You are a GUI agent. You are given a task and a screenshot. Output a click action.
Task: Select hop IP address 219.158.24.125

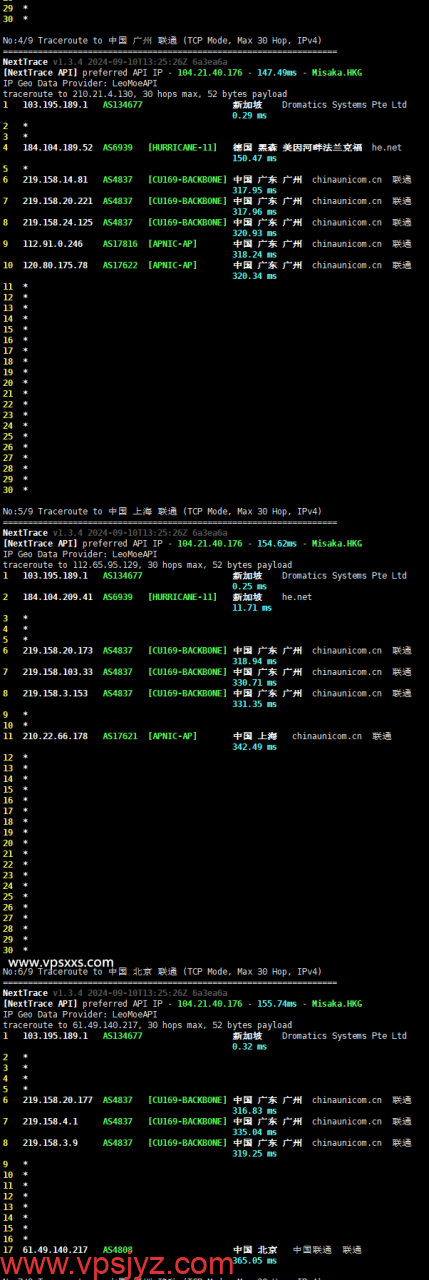[58, 222]
